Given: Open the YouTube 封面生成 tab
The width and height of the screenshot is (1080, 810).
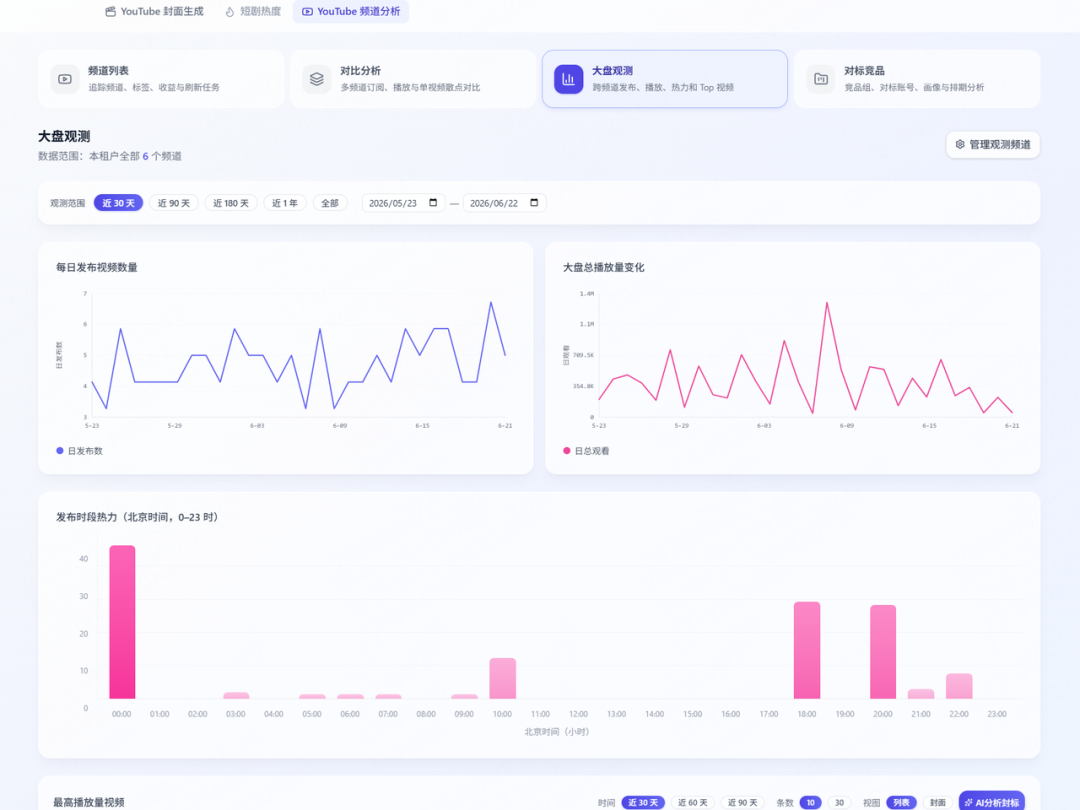Looking at the screenshot, I should [x=154, y=12].
